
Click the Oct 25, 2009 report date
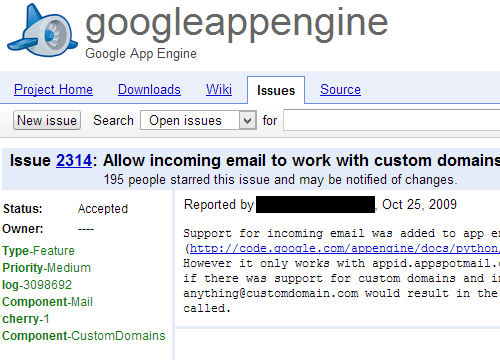click(419, 204)
